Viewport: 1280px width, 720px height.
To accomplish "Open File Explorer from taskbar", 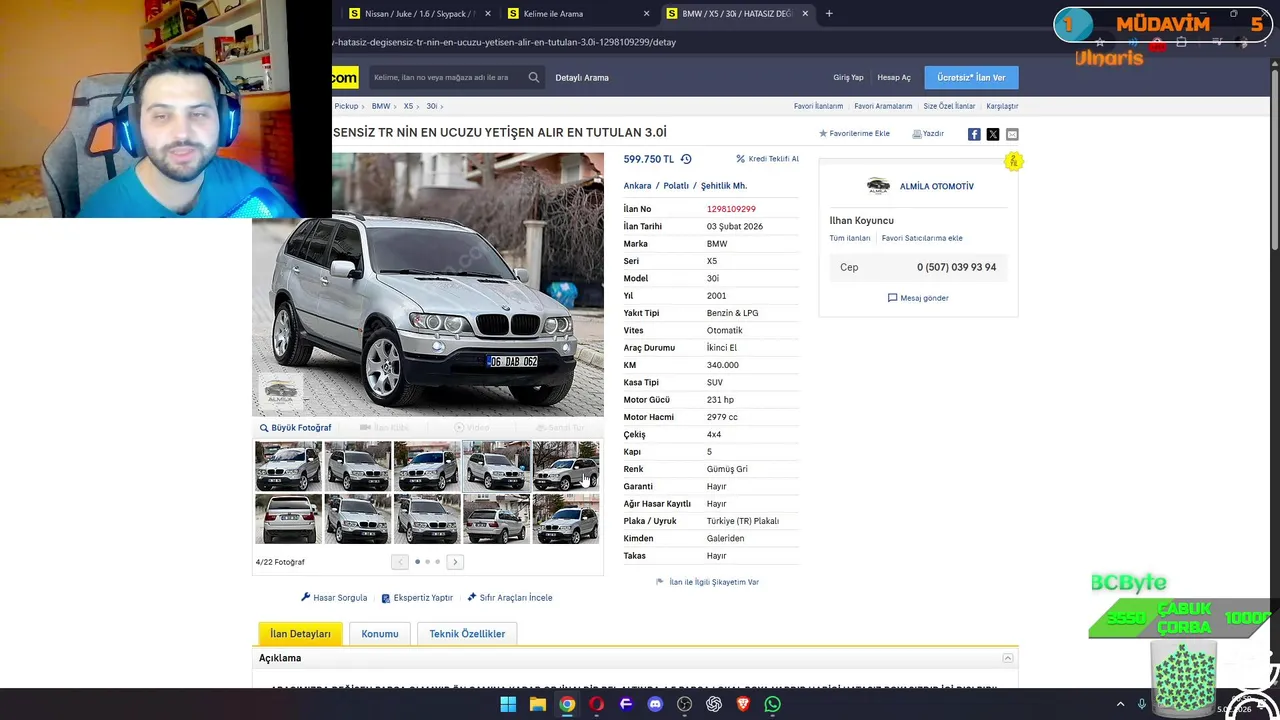I will (x=538, y=704).
